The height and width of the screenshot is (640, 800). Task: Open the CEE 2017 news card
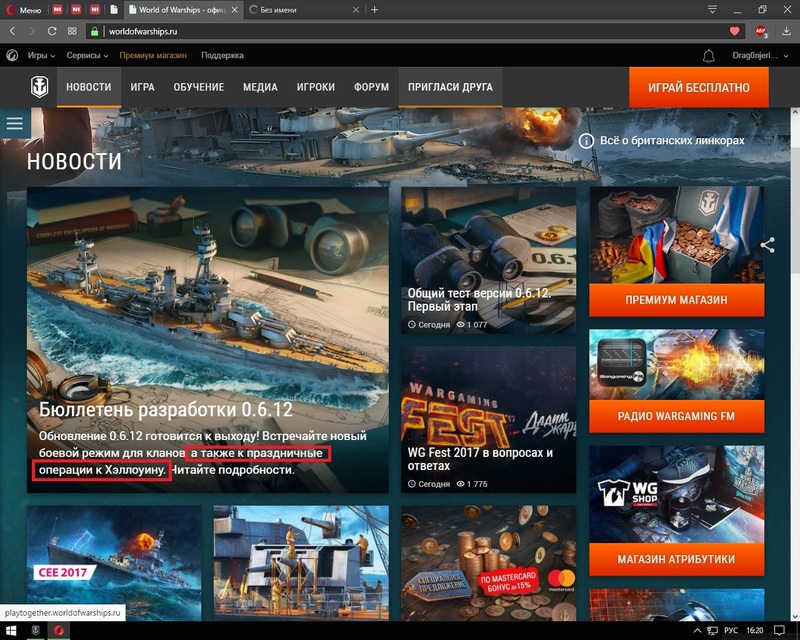point(114,563)
